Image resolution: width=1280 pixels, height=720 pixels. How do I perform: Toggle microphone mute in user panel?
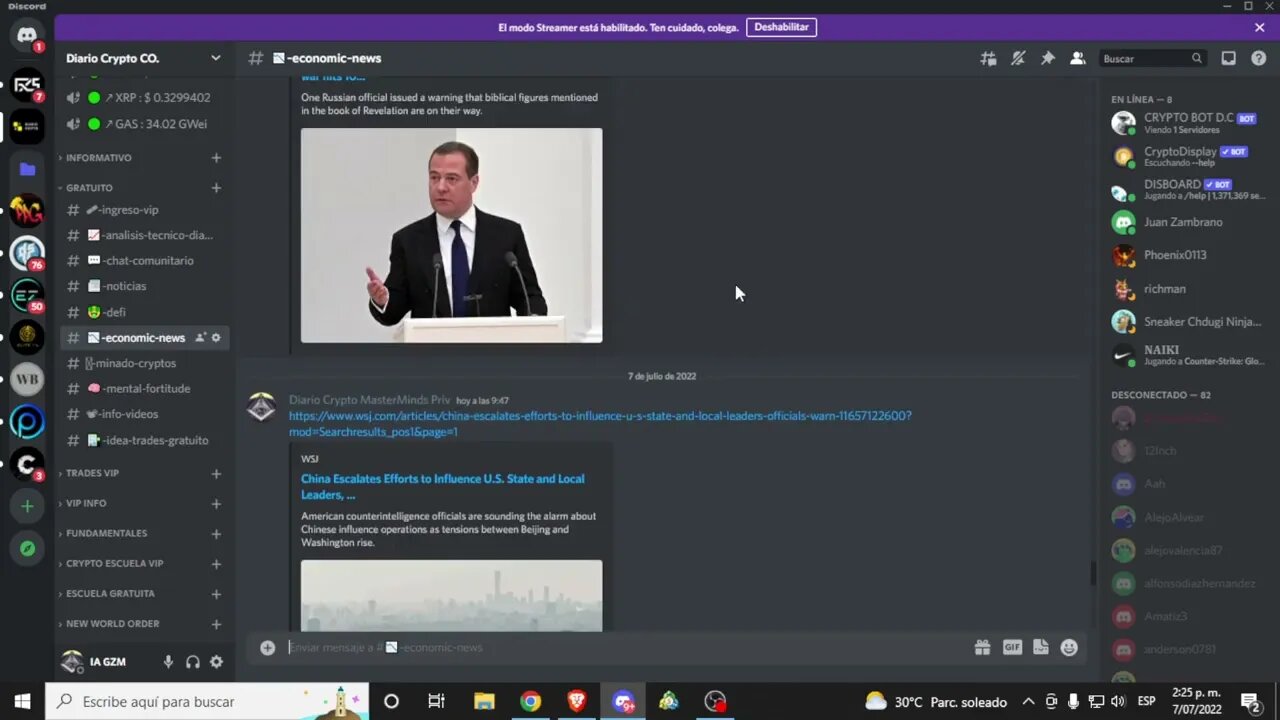(x=168, y=662)
